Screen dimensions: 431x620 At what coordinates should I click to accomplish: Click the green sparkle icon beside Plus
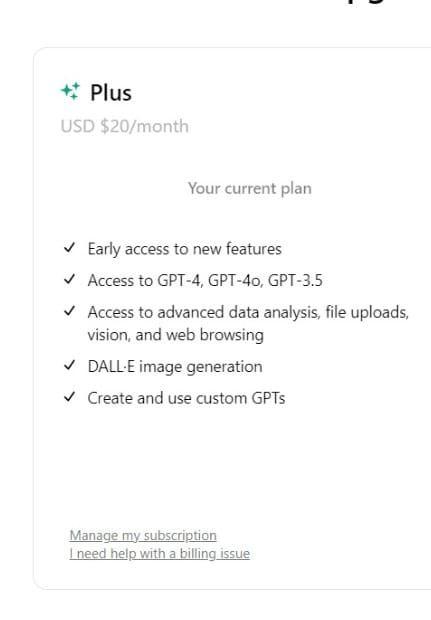pyautogui.click(x=70, y=91)
